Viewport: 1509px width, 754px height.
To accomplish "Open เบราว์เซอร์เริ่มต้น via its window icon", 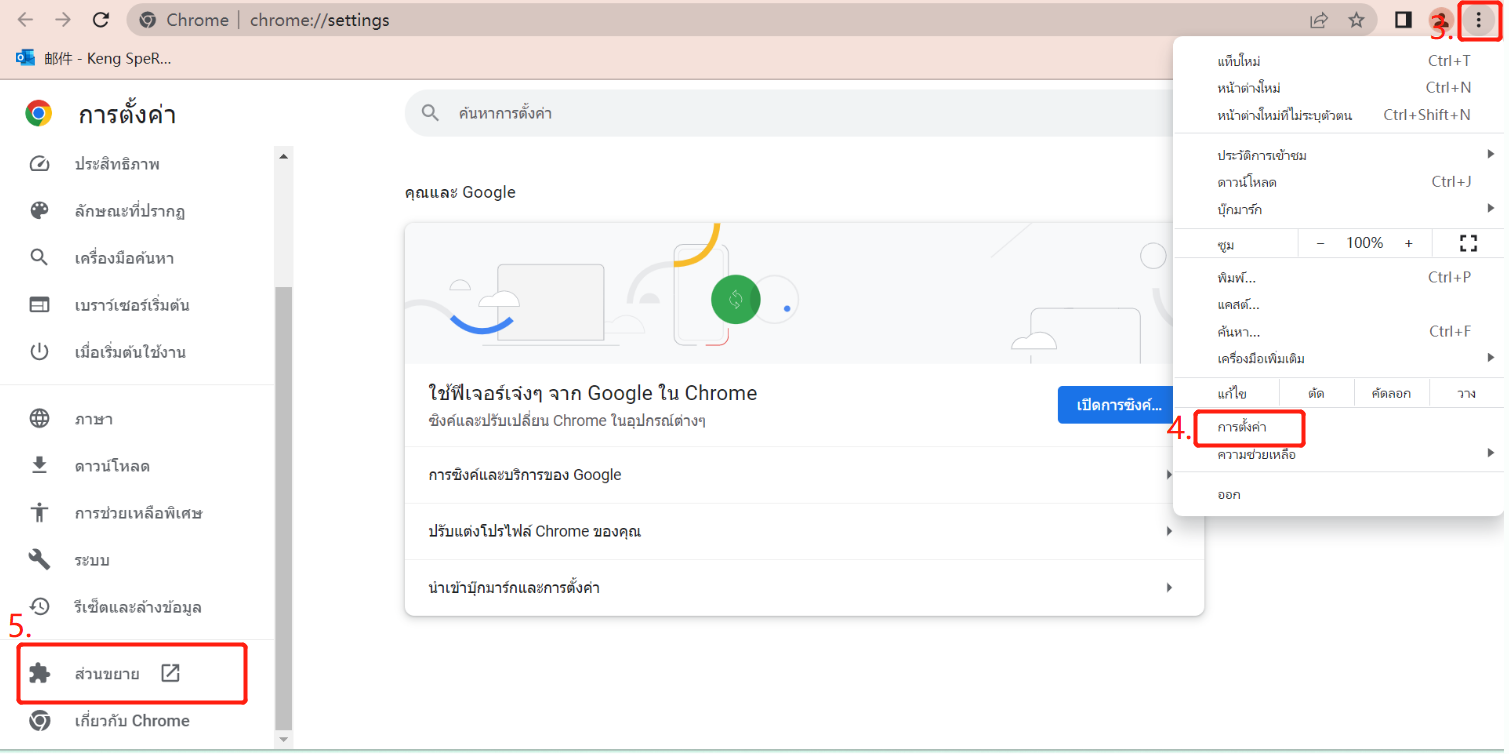I will coord(39,305).
